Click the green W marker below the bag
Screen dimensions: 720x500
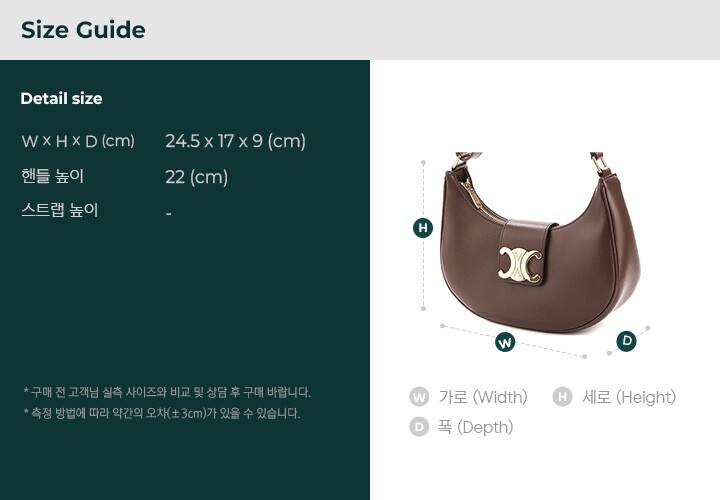click(x=505, y=343)
